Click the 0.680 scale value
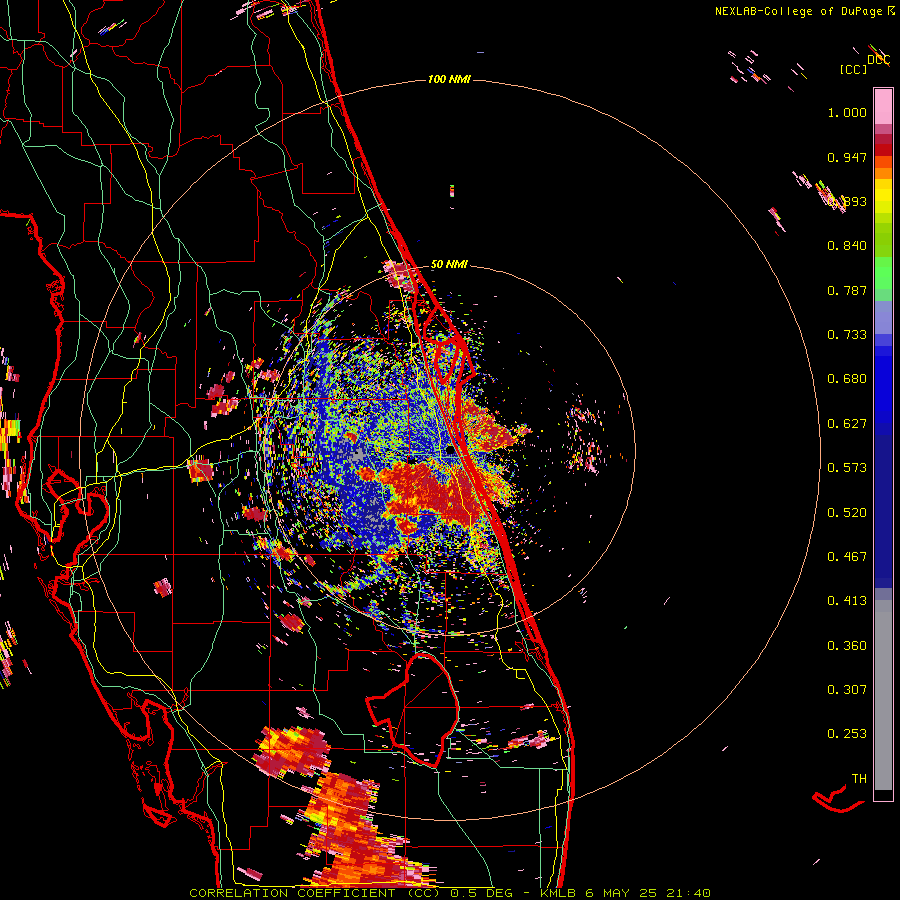This screenshot has height=900, width=900. (x=847, y=379)
